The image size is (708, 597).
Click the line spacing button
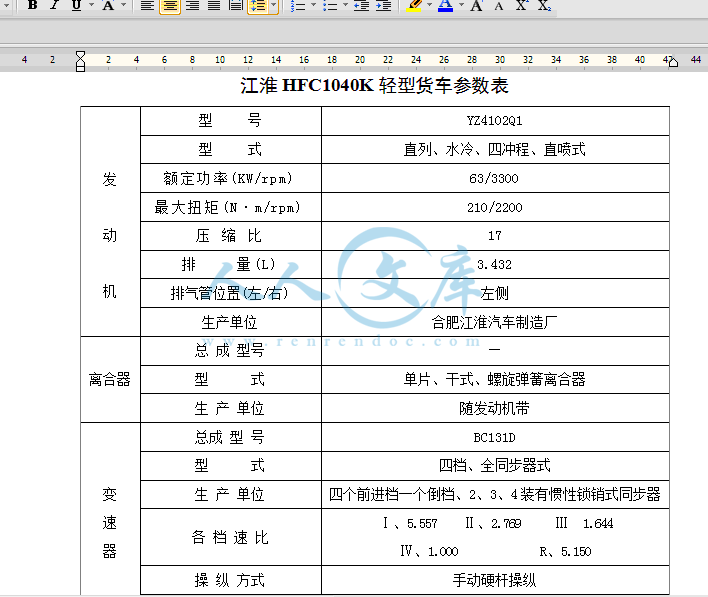(x=258, y=5)
